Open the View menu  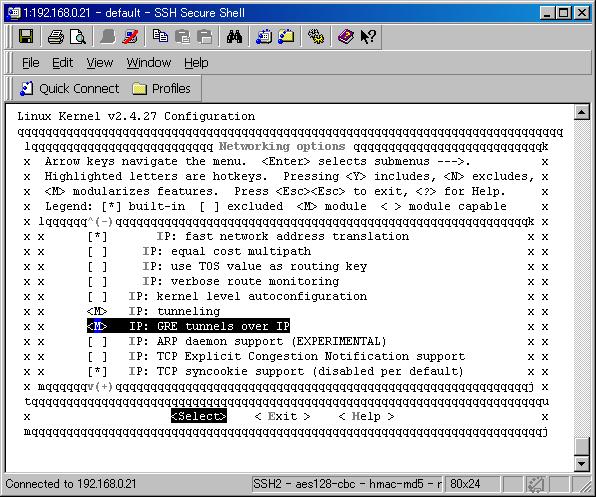[x=100, y=63]
